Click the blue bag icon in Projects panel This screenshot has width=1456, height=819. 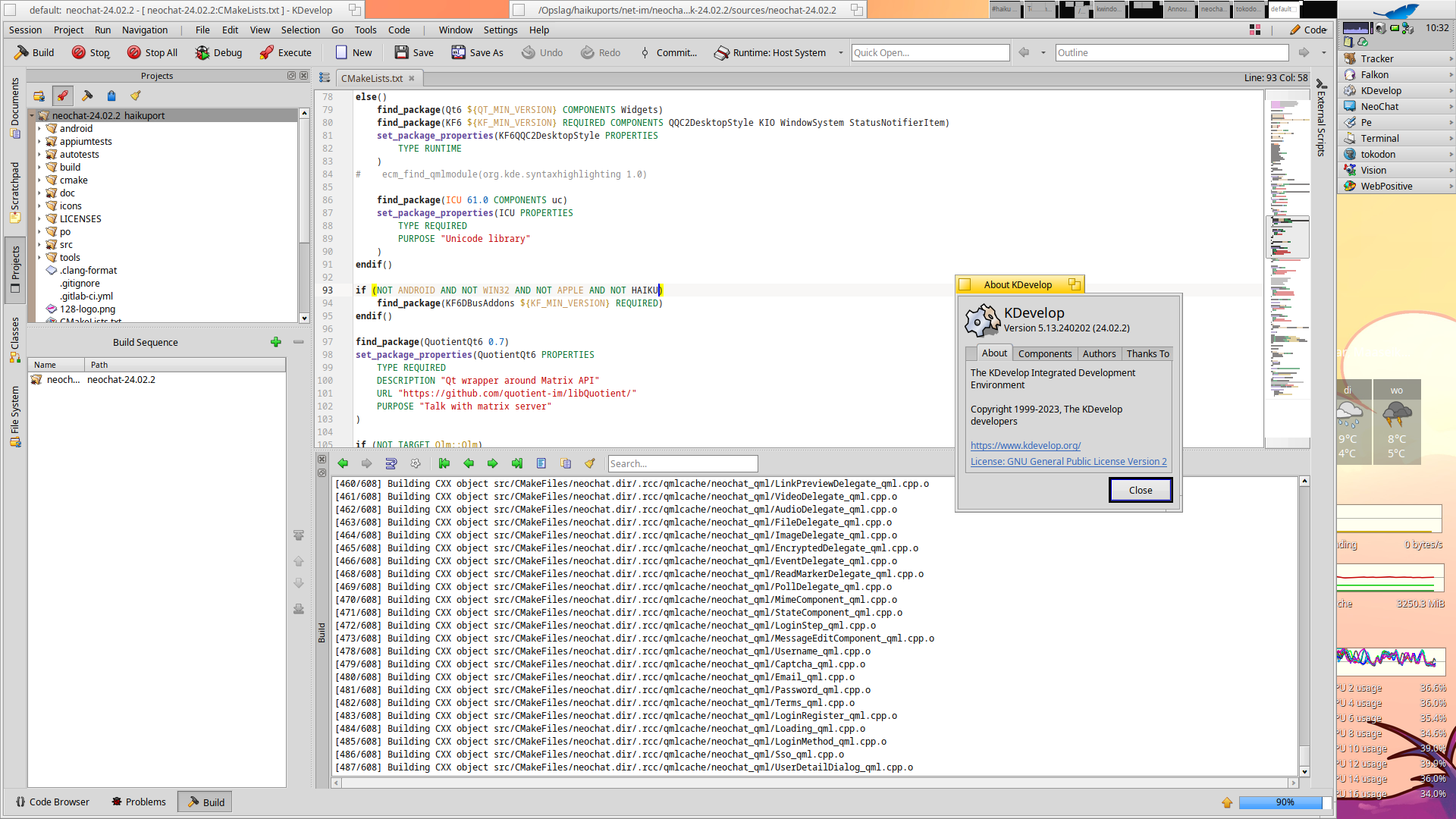(111, 96)
